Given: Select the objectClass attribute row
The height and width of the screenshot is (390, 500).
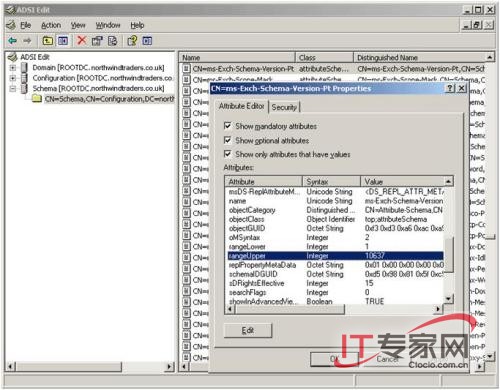Looking at the screenshot, I should coord(335,219).
